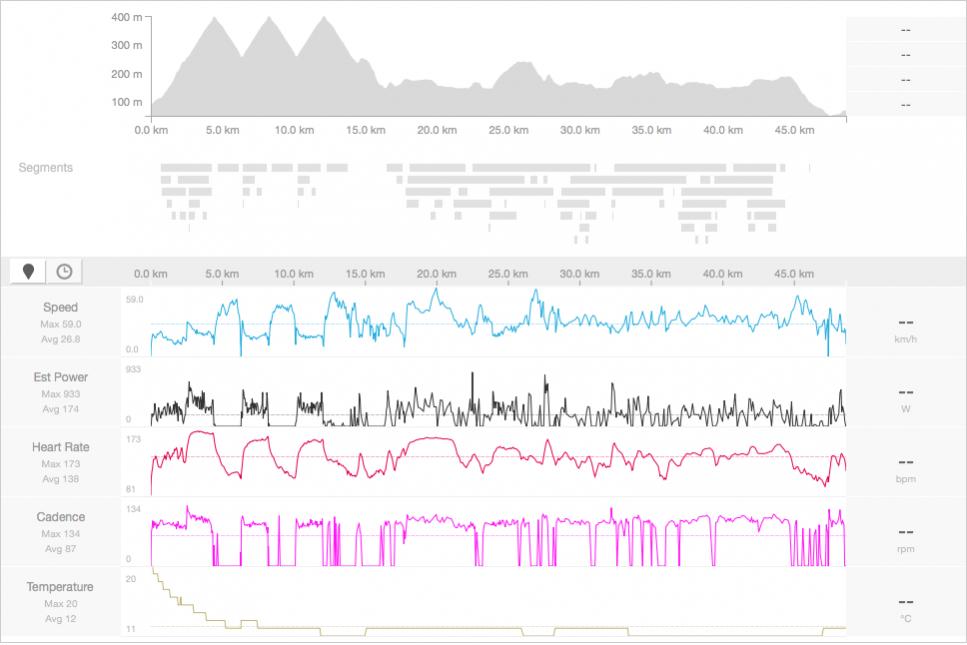Click the 20.0 km tick on the lower distance ruler
Viewport: 967px width, 645px height.
(437, 274)
